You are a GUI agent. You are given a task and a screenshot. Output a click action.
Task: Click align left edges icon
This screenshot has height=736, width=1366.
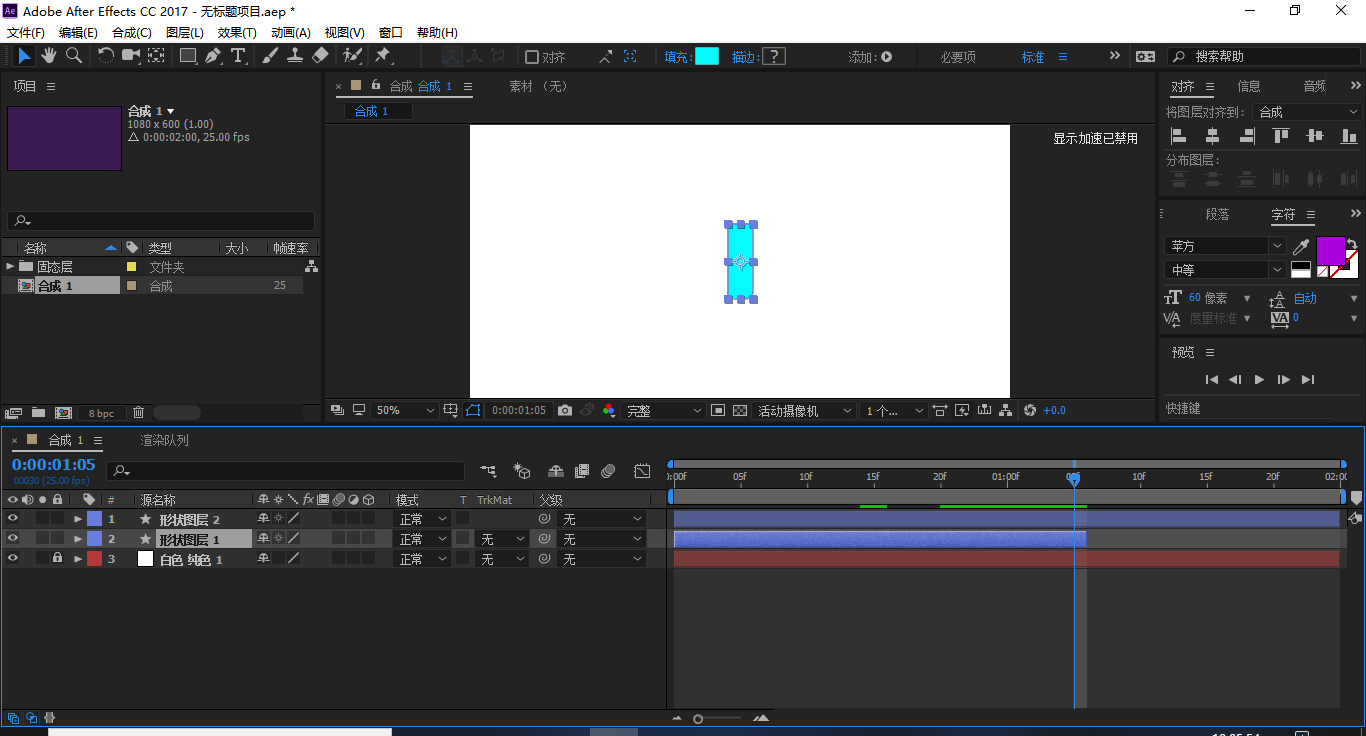pyautogui.click(x=1179, y=136)
